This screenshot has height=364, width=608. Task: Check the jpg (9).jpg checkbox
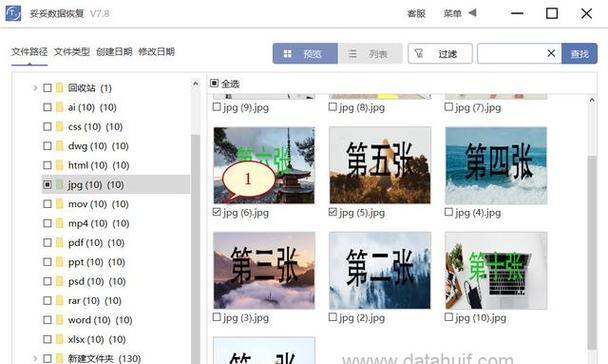[217, 107]
